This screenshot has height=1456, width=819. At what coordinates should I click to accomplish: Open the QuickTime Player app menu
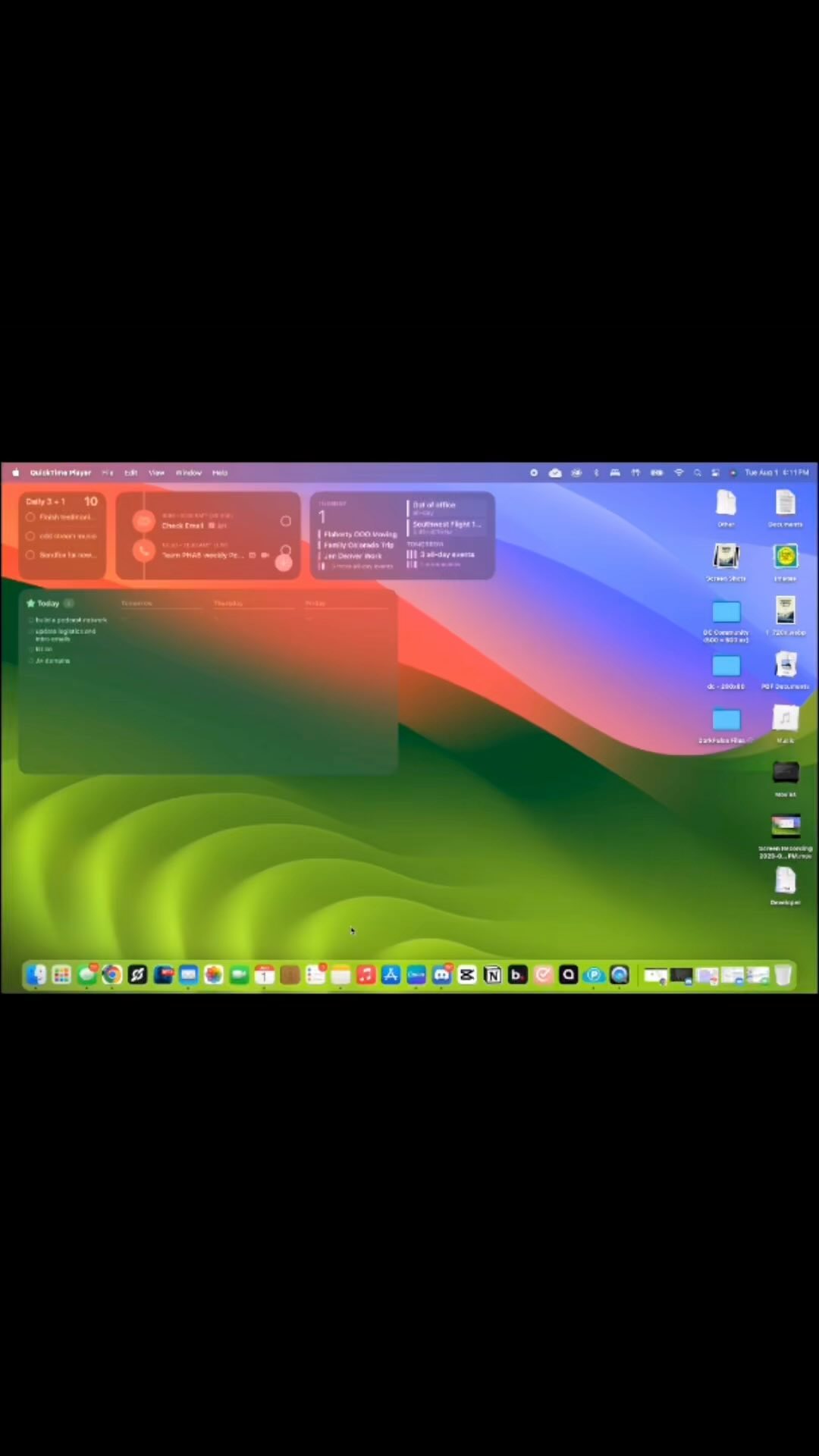point(61,472)
